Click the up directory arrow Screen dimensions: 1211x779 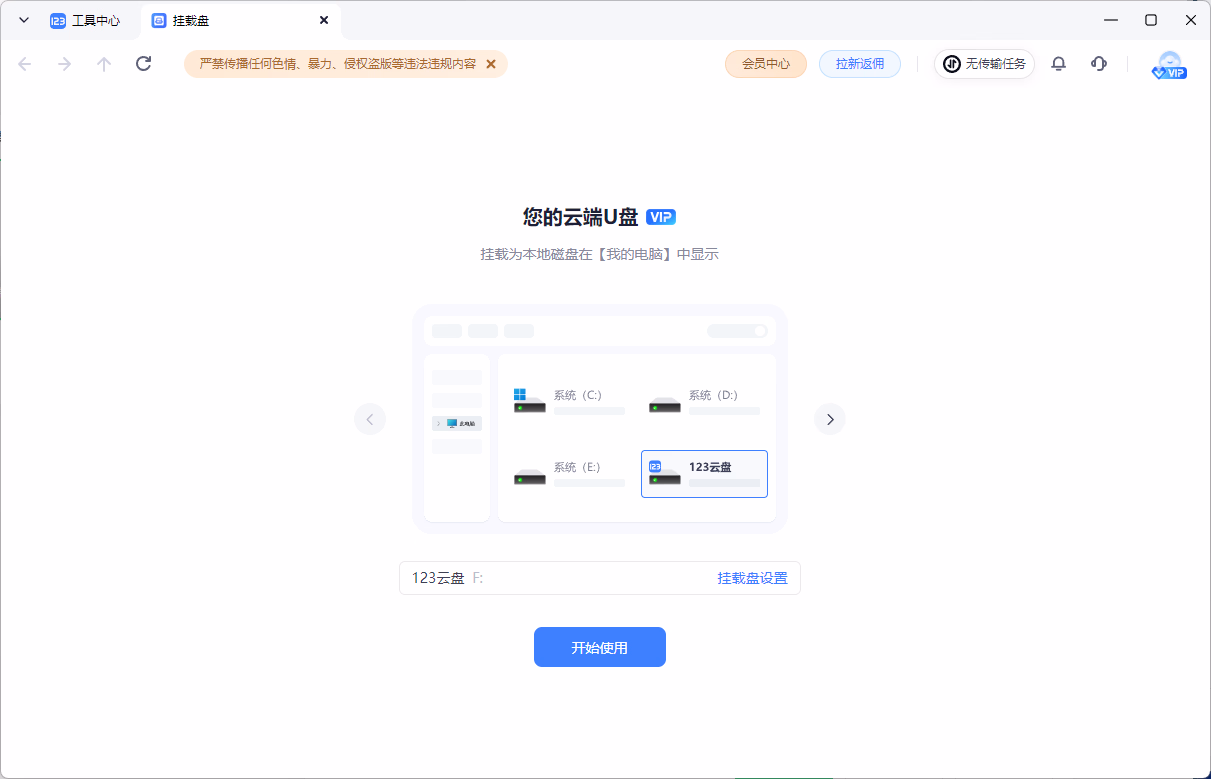click(104, 64)
